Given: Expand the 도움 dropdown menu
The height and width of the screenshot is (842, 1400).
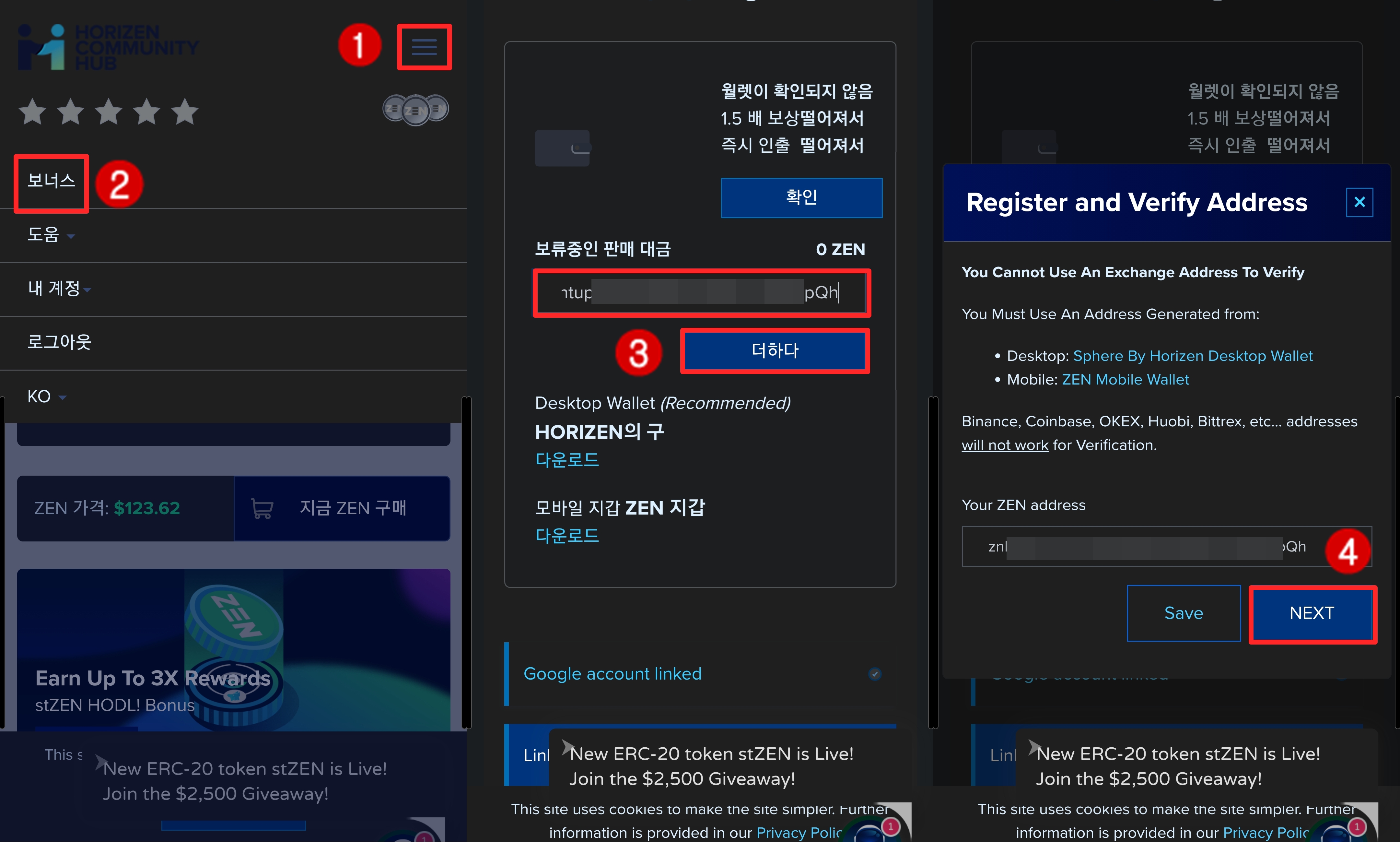Looking at the screenshot, I should click(x=51, y=234).
